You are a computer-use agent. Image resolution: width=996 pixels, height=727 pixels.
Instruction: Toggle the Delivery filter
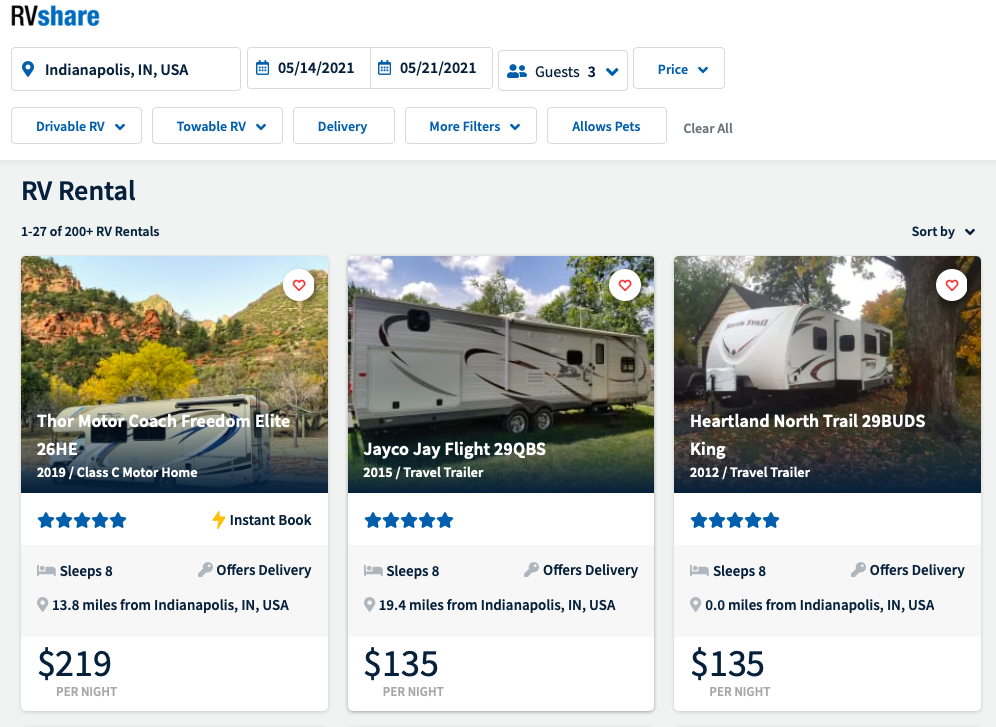coord(344,126)
